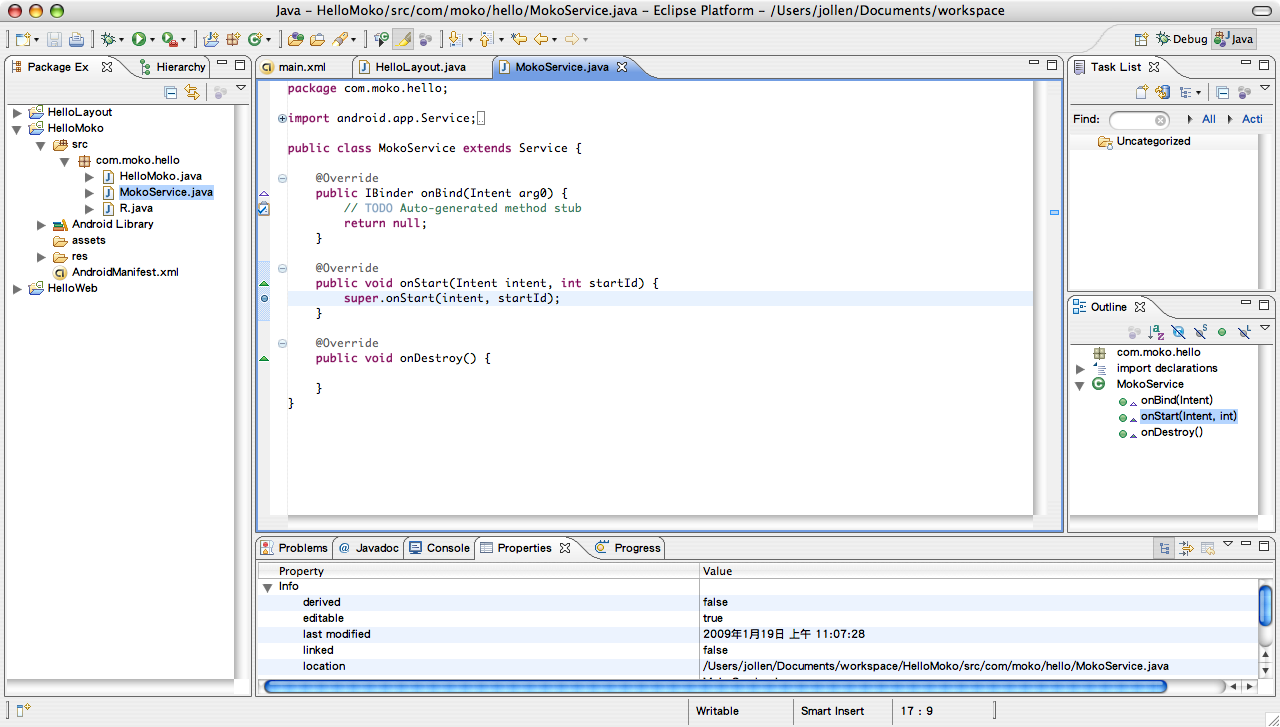Image resolution: width=1280 pixels, height=727 pixels.
Task: Click the Back navigation arrow icon
Action: click(x=541, y=39)
